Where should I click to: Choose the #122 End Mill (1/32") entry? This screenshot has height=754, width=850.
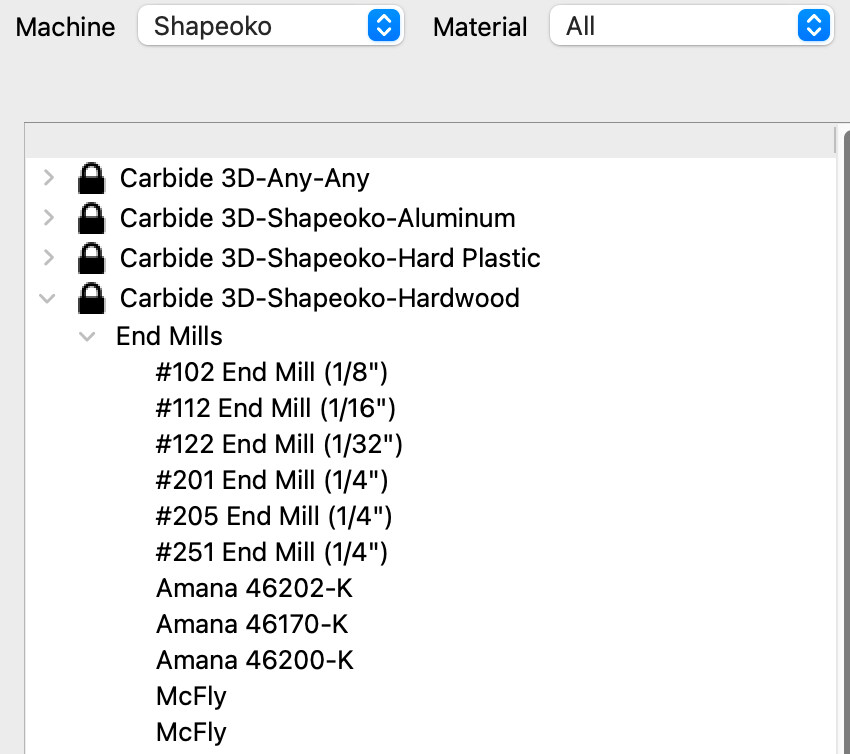(279, 444)
